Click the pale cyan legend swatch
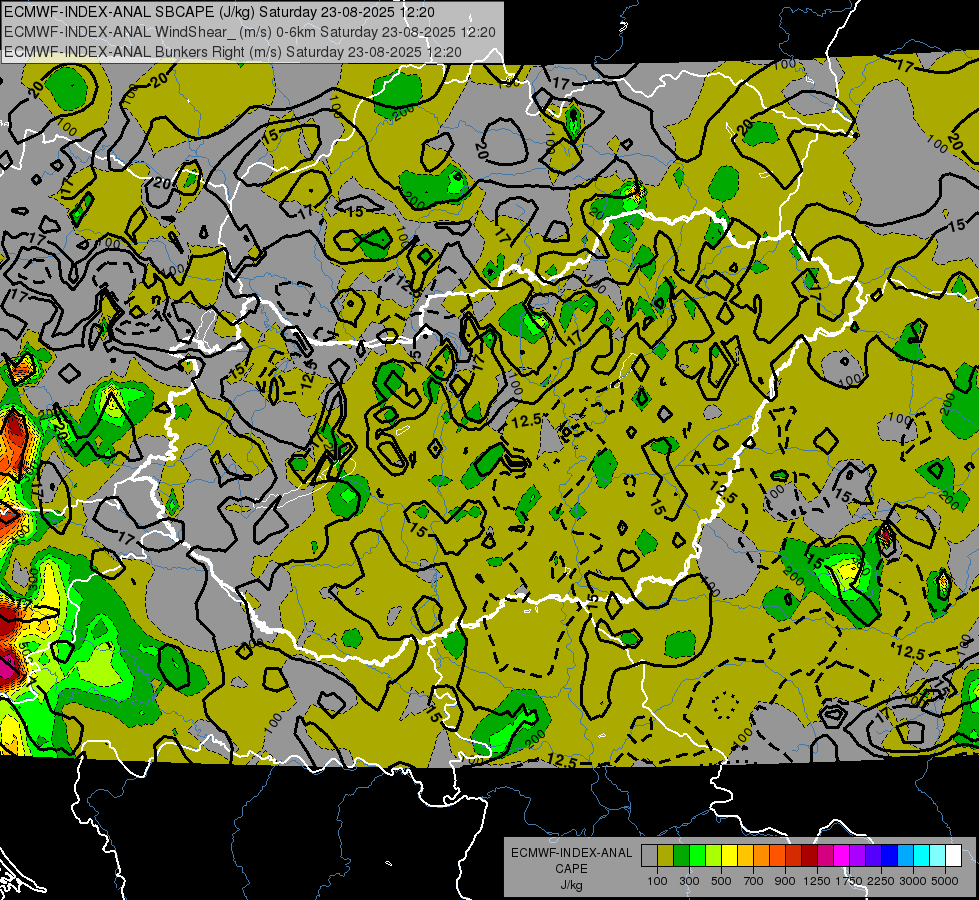Image resolution: width=979 pixels, height=900 pixels. pos(938,856)
